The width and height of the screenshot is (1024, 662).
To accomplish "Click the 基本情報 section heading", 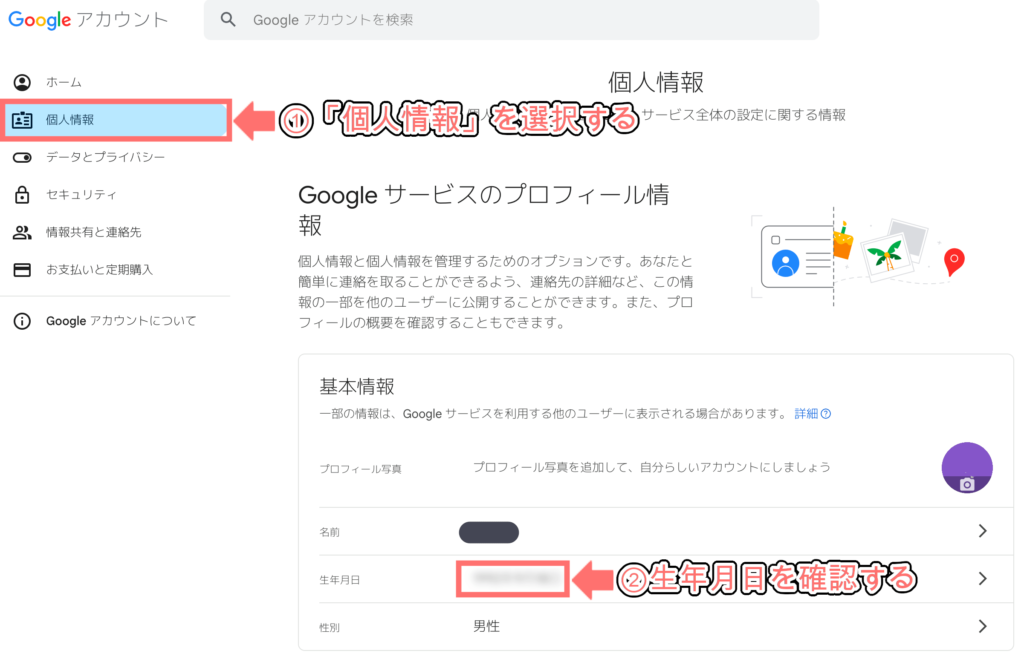I will click(357, 386).
